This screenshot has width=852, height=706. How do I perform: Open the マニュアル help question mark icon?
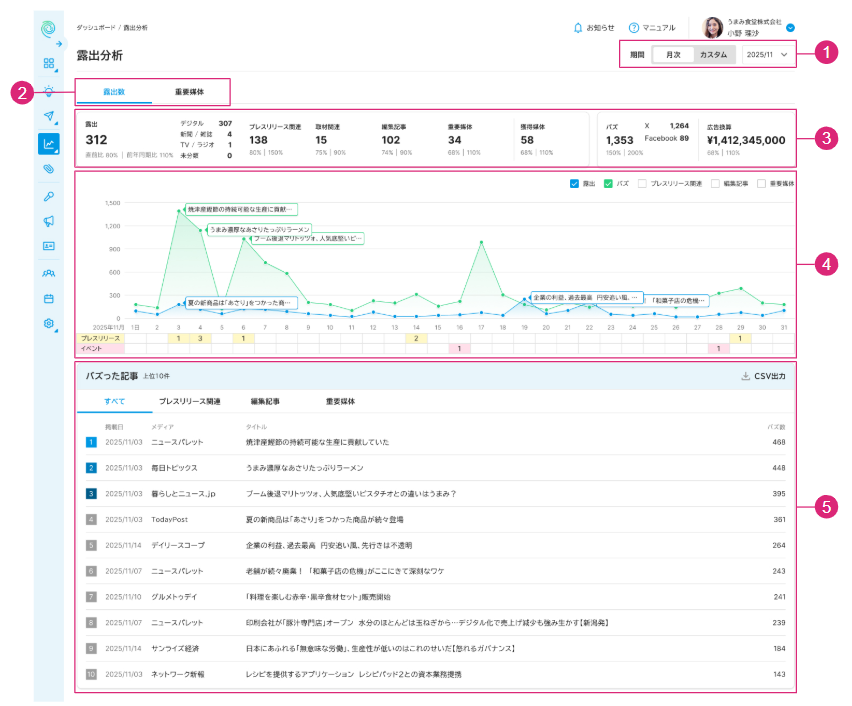tap(634, 28)
